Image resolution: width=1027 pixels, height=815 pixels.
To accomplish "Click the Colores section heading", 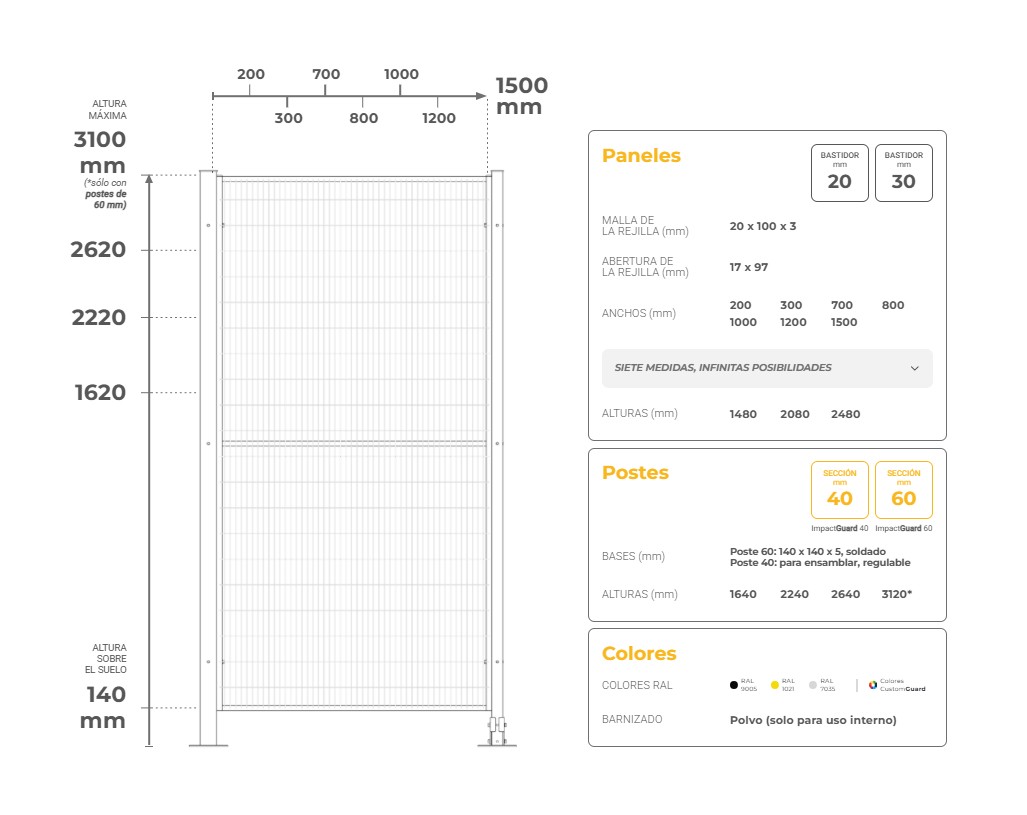I will [639, 654].
